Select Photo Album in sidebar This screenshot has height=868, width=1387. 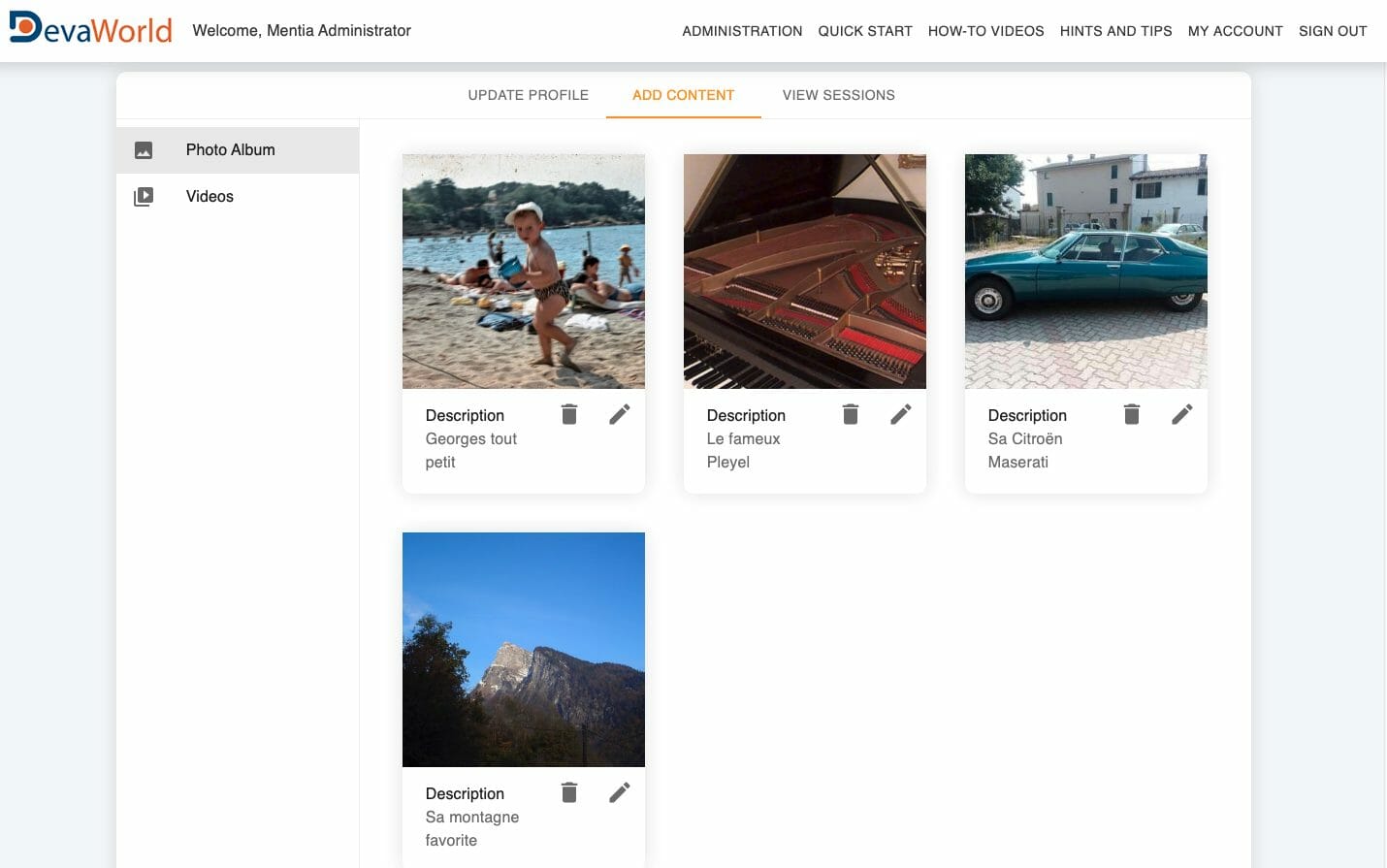[x=238, y=150]
